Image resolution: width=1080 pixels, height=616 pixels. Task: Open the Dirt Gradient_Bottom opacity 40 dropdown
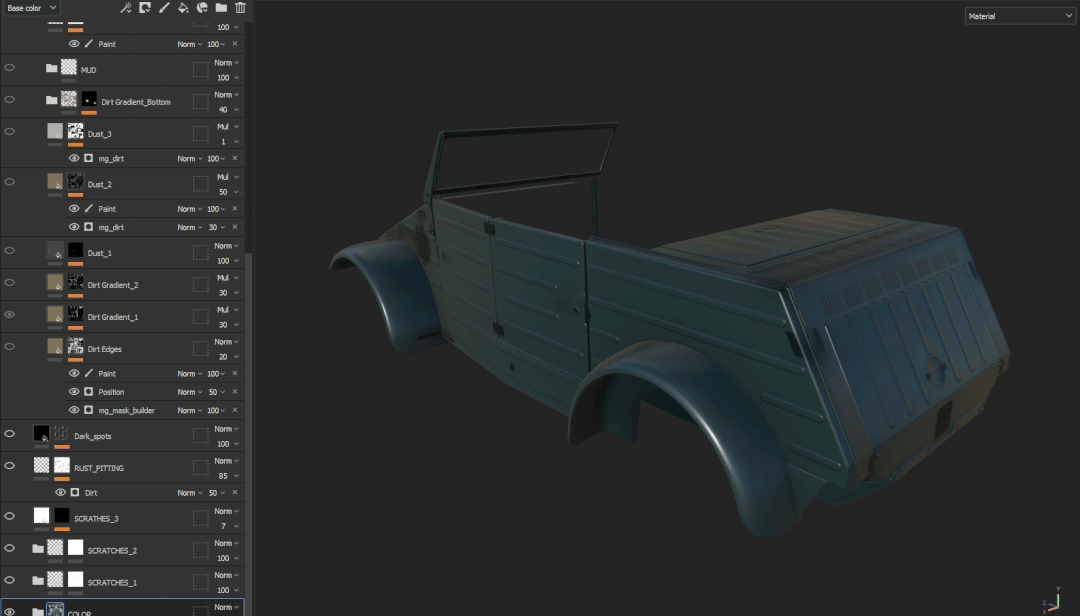pos(228,110)
